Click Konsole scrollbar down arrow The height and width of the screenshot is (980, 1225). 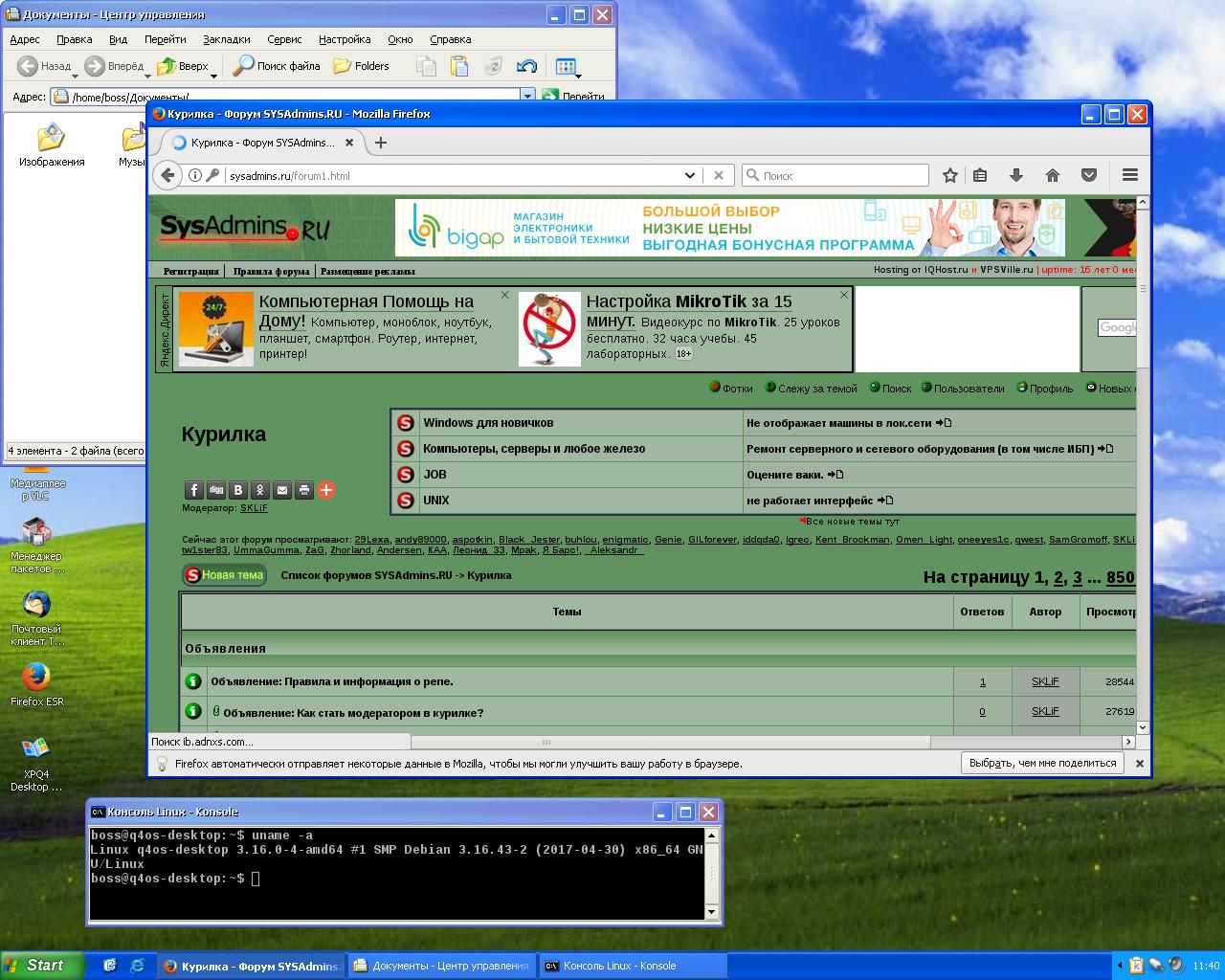711,912
